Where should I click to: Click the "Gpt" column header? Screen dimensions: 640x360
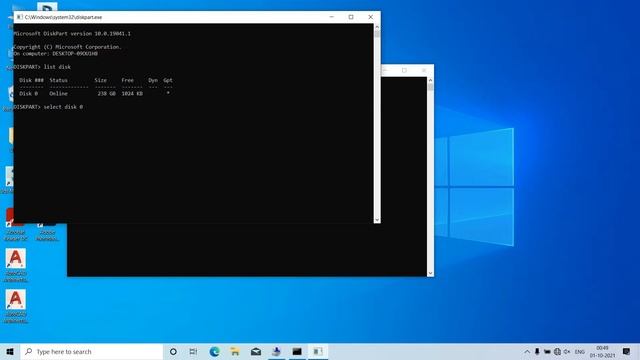click(x=168, y=80)
